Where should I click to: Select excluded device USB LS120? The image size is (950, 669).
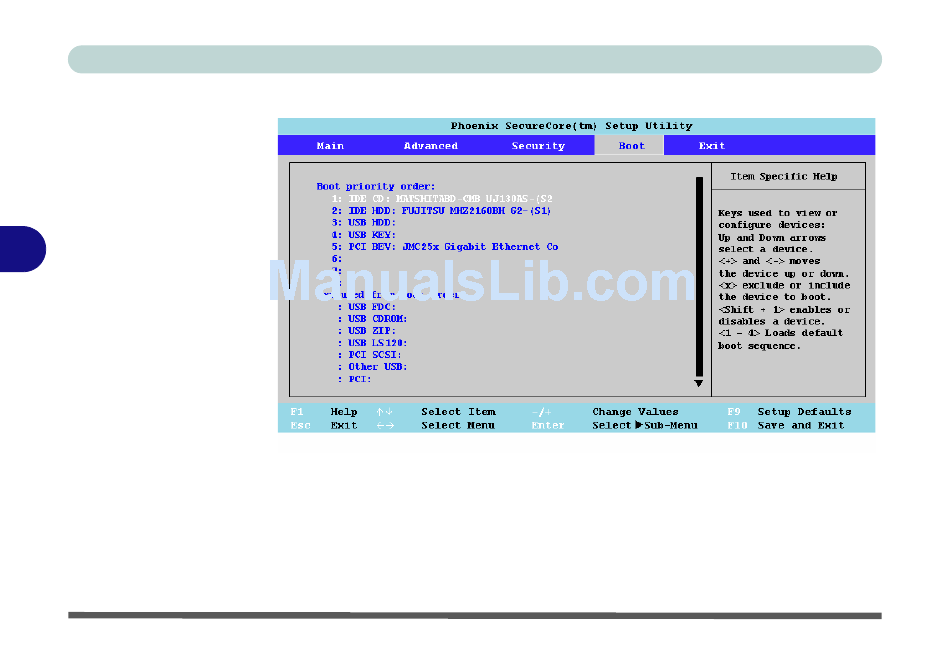373,343
